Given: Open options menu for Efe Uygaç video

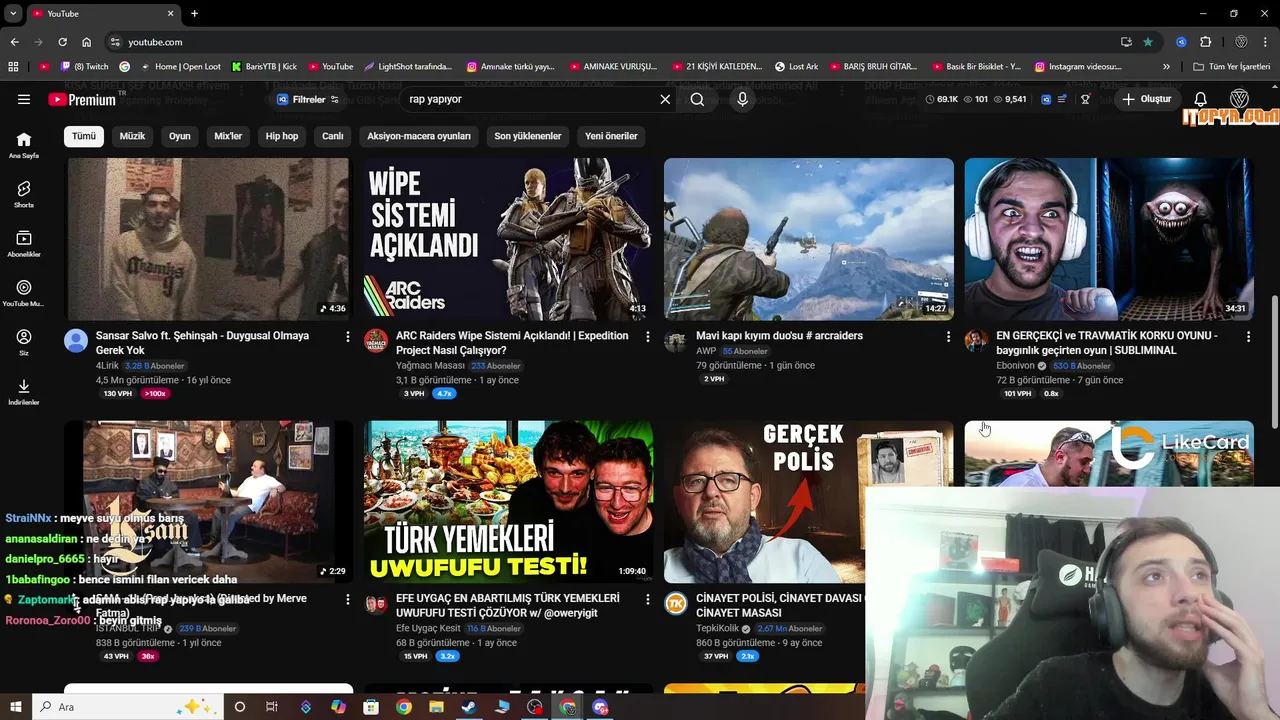Looking at the screenshot, I should pos(648,600).
